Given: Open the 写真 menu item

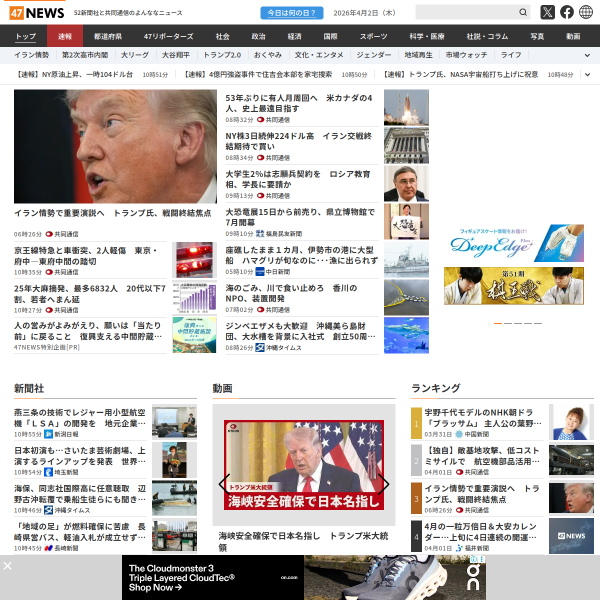Looking at the screenshot, I should [537, 36].
